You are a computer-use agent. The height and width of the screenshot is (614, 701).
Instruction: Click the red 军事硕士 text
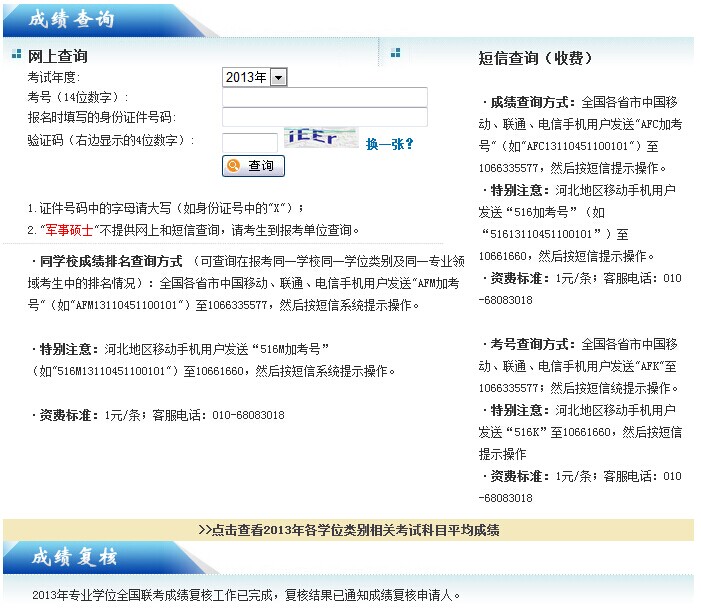[67, 229]
